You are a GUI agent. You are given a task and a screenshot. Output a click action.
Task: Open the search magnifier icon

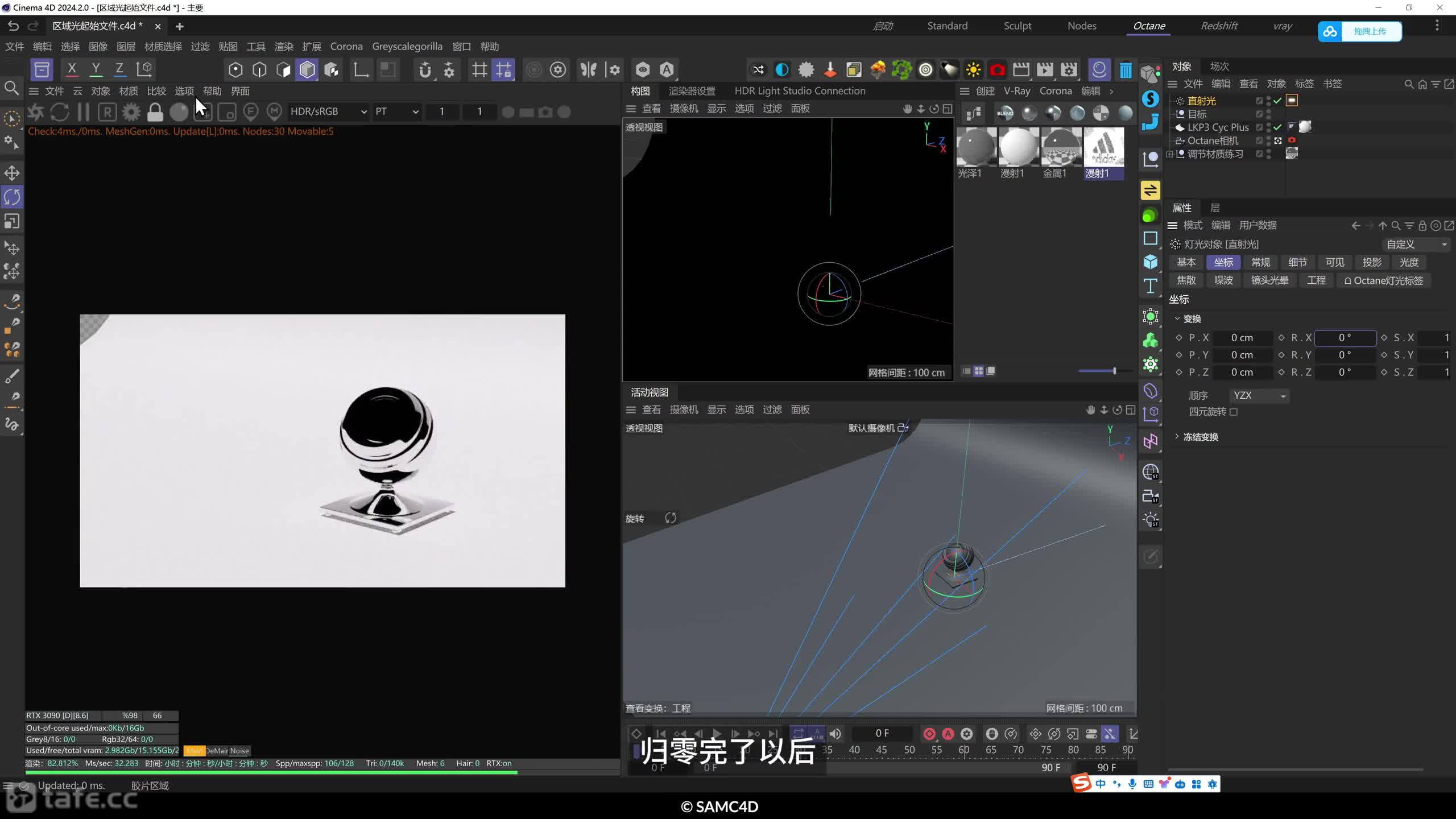click(x=11, y=88)
